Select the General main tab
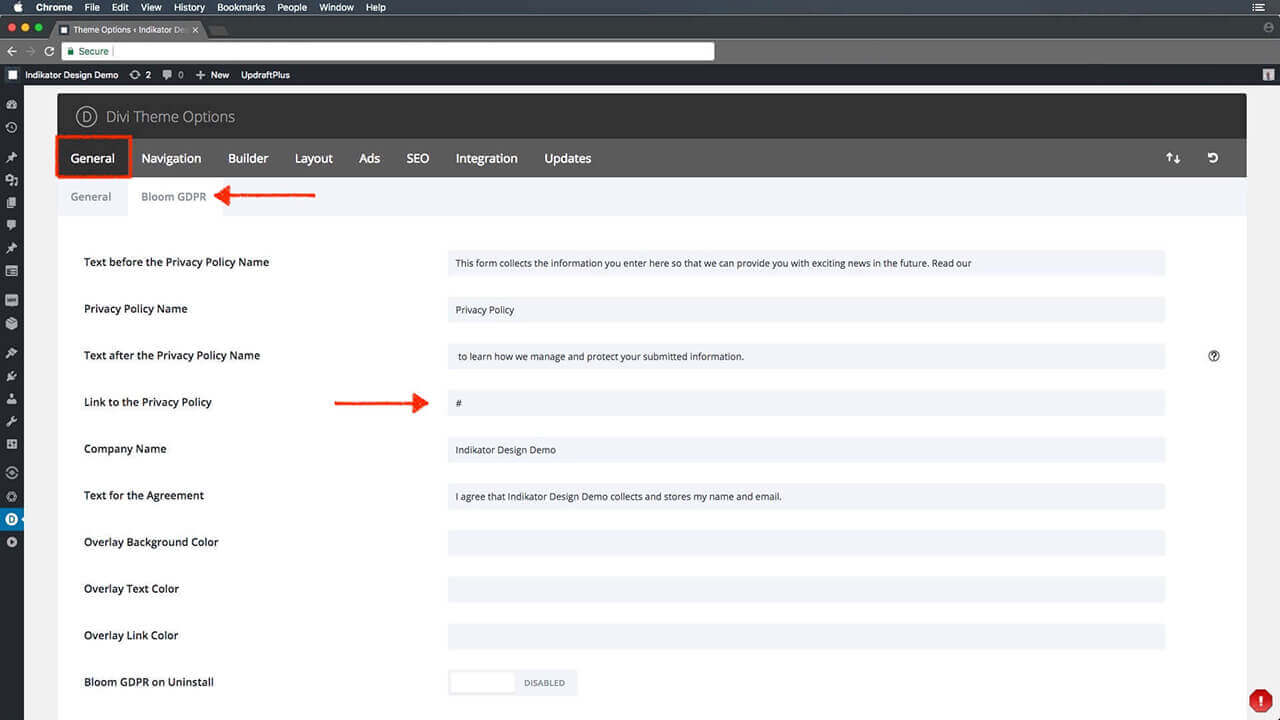The height and width of the screenshot is (720, 1280). coord(93,158)
